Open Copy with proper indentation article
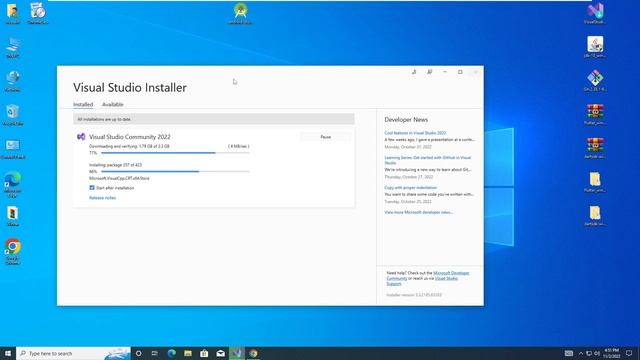This screenshot has height=360, width=640. click(411, 188)
